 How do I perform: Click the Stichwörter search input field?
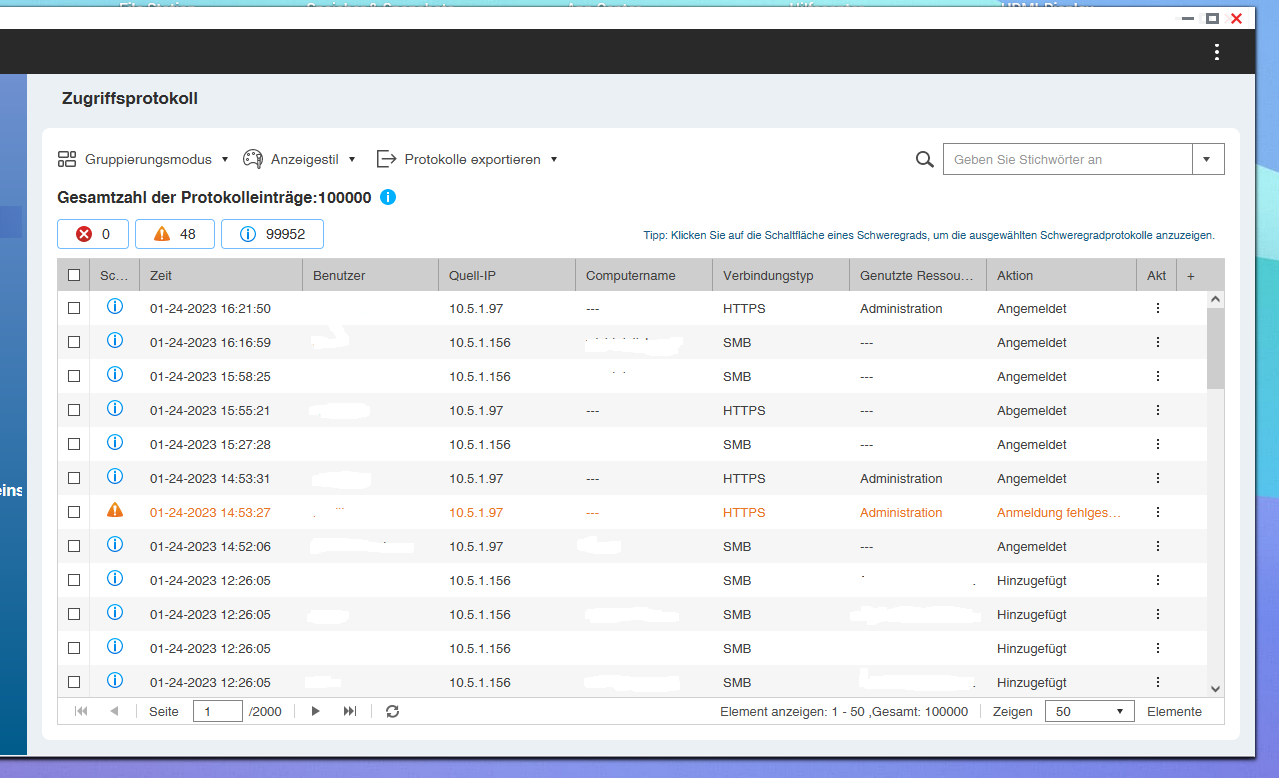click(1067, 159)
